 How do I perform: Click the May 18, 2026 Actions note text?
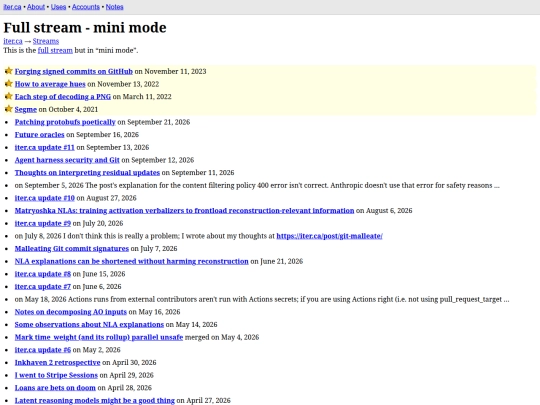pyautogui.click(x=262, y=299)
